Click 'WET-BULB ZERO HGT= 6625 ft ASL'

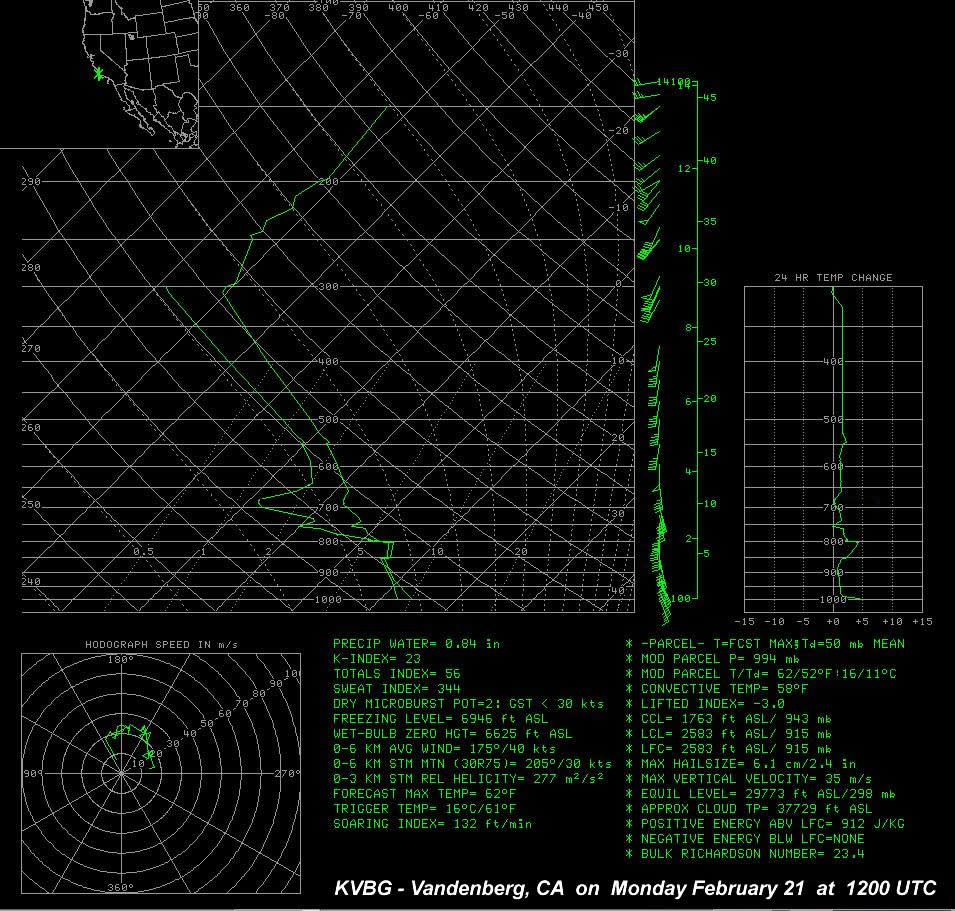click(453, 734)
